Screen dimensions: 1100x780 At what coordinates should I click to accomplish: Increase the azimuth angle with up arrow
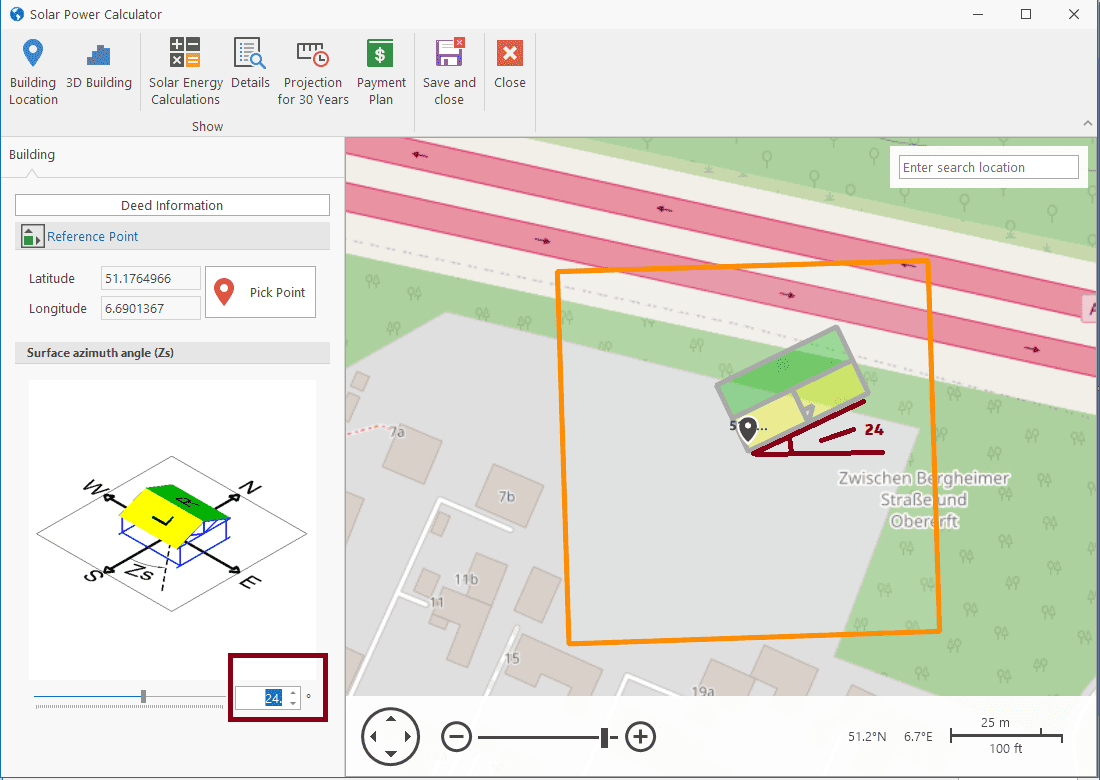click(x=293, y=692)
